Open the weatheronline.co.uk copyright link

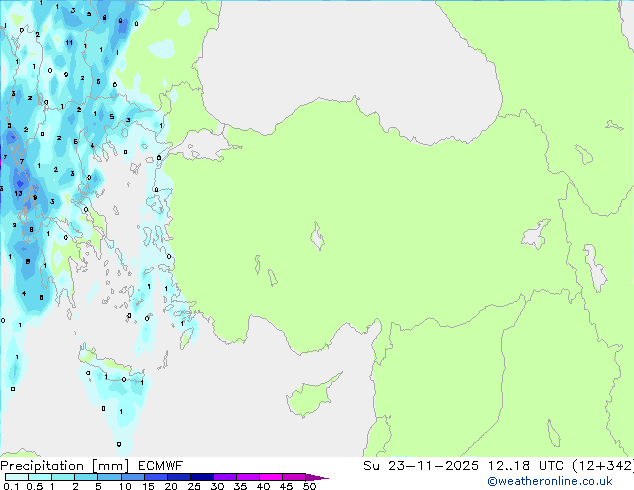550,481
